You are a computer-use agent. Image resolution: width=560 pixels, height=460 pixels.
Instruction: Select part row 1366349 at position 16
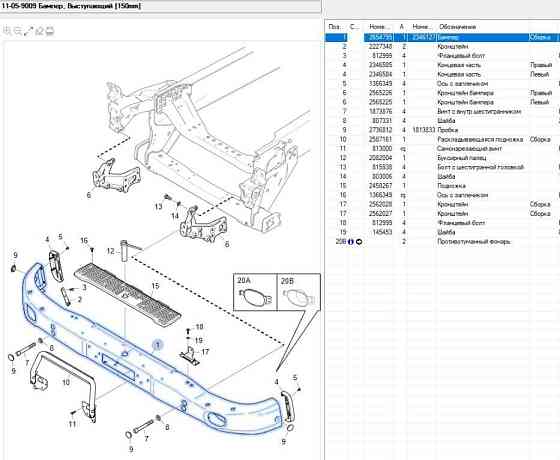[442, 195]
